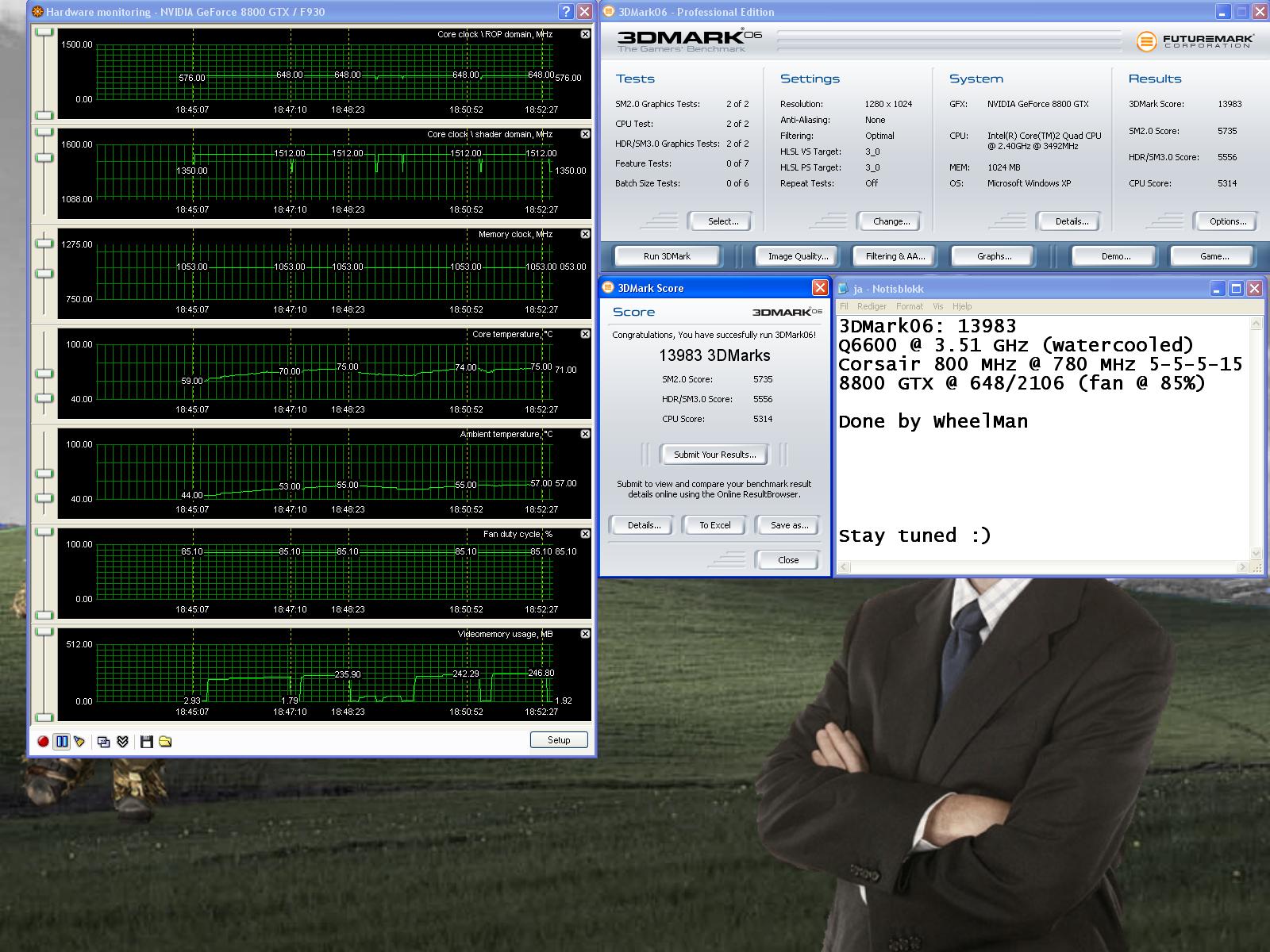The height and width of the screenshot is (952, 1270).
Task: Click the yellow open folder icon
Action: (x=165, y=742)
